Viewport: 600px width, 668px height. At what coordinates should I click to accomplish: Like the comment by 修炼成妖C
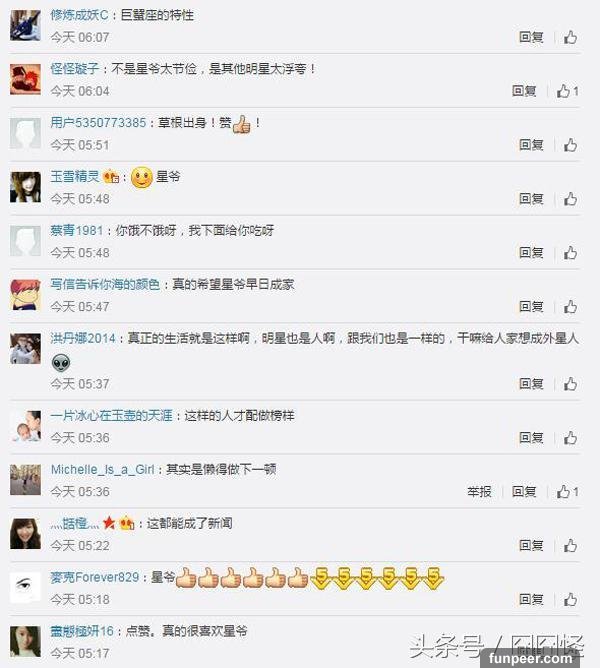(570, 37)
